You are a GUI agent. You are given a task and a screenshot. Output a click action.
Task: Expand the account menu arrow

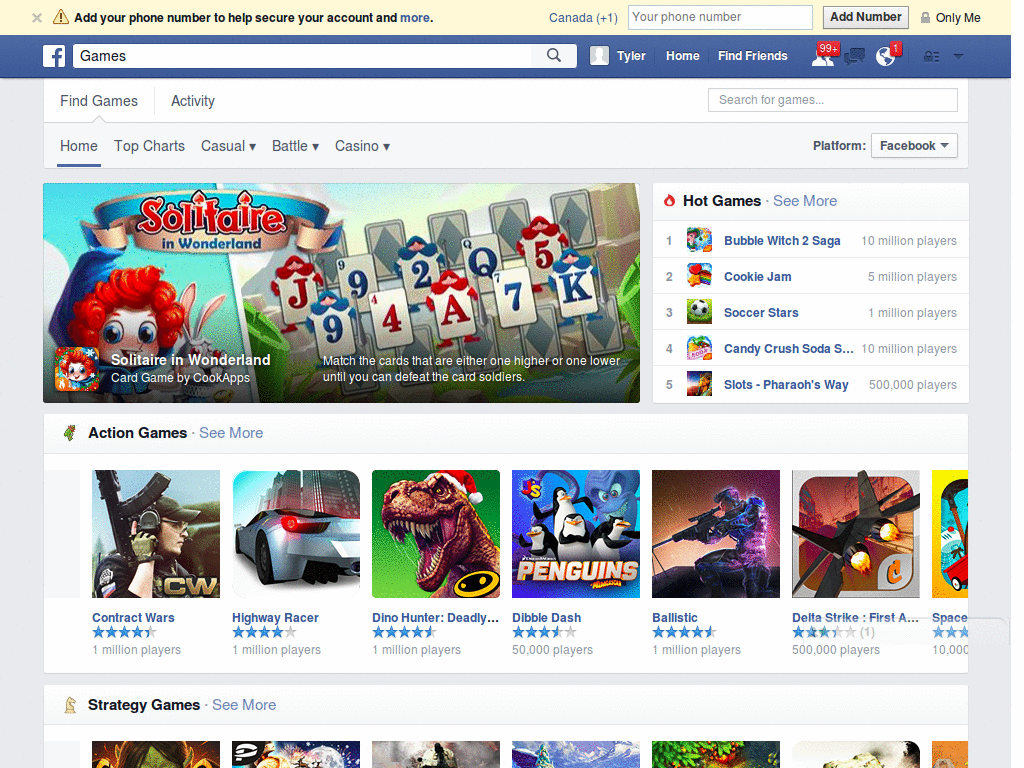tap(958, 57)
